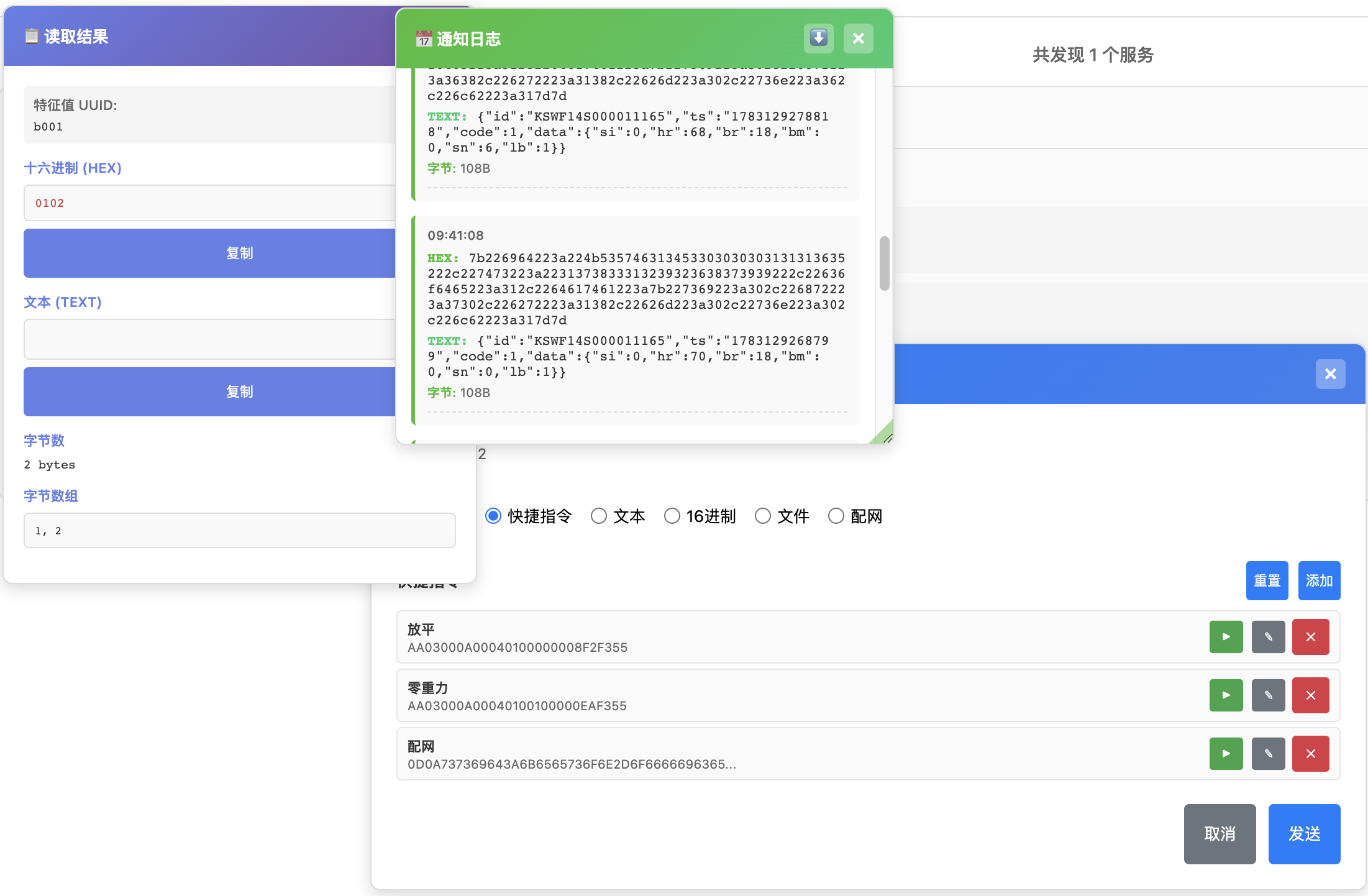1368x896 pixels.
Task: Click the 配网 command hex starting 0D0A7373
Action: pyautogui.click(x=572, y=764)
